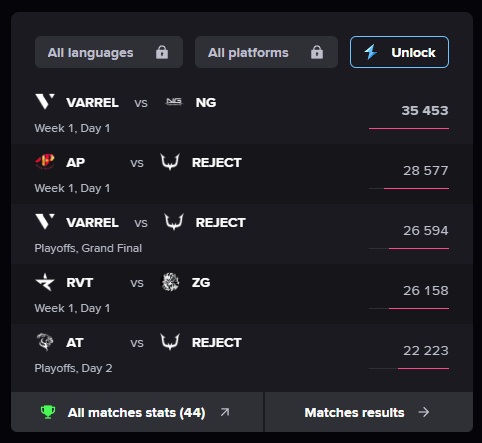Click the ZG team logo
Image resolution: width=482 pixels, height=443 pixels.
(x=170, y=282)
